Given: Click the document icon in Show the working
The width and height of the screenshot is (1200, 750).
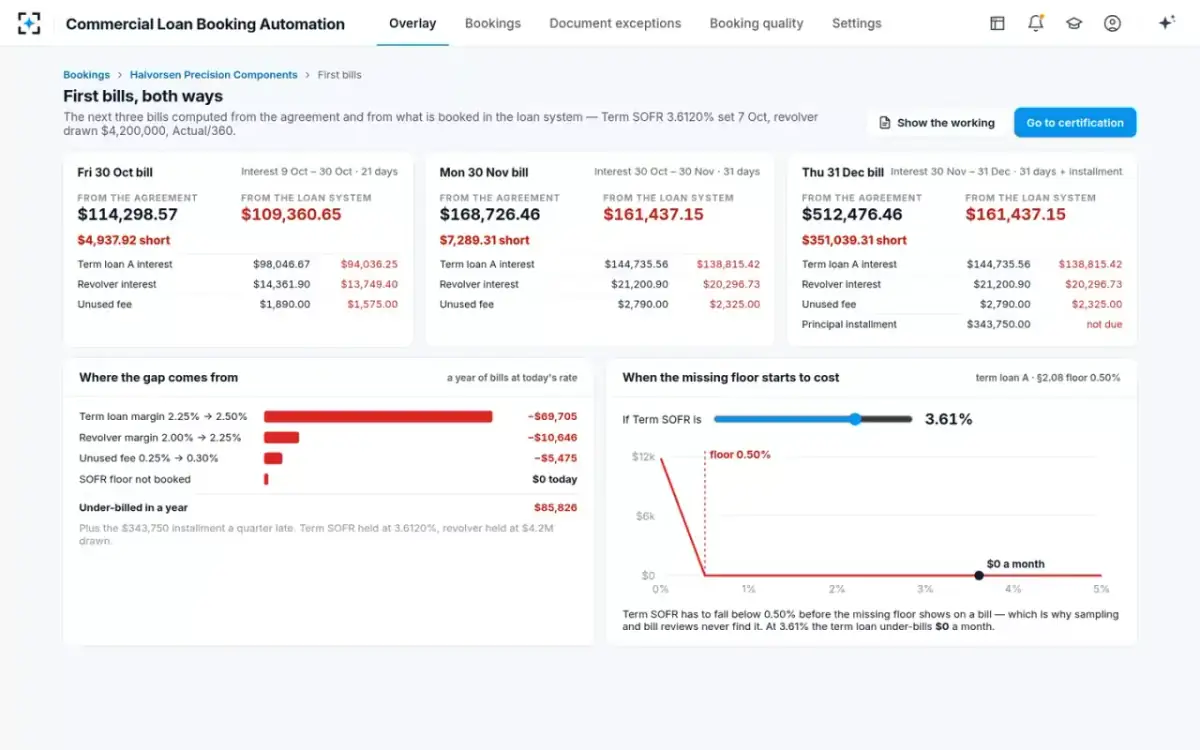Looking at the screenshot, I should click(884, 123).
